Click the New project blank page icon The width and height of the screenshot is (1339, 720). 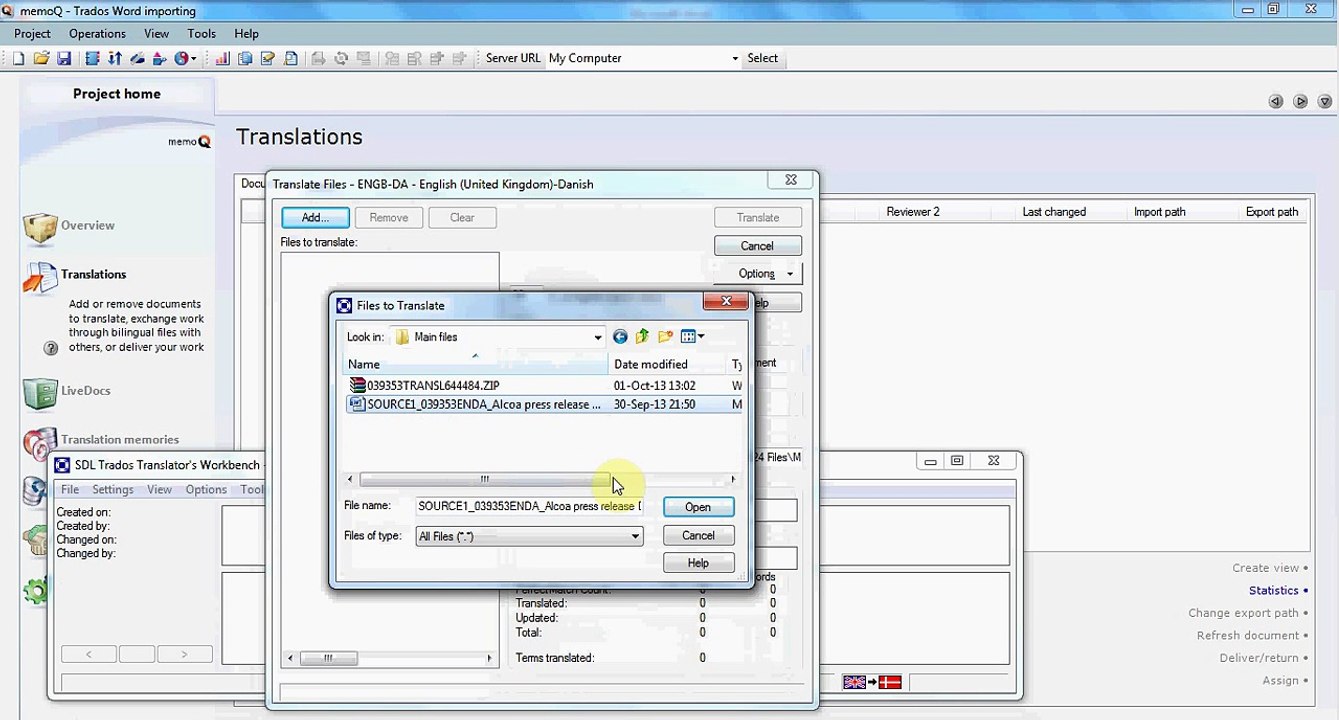coord(18,58)
